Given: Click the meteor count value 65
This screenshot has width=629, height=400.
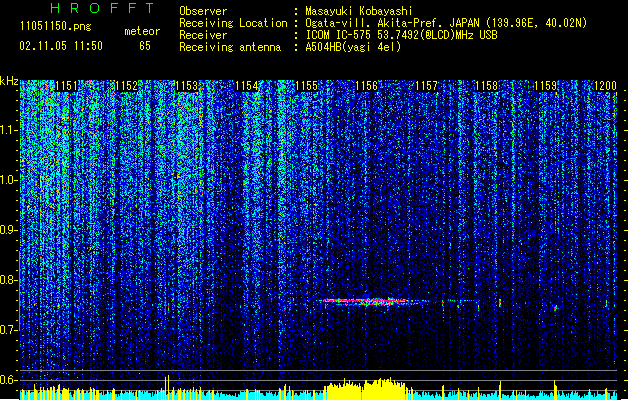Looking at the screenshot, I should click(x=145, y=46).
